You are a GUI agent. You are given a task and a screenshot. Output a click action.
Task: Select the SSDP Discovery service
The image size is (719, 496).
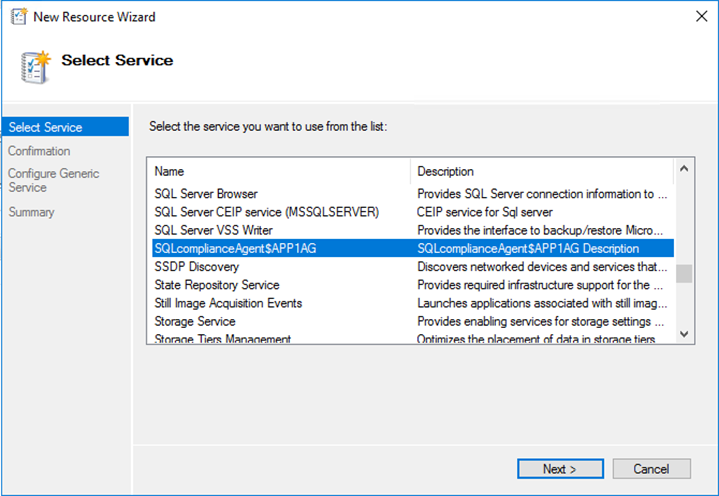pyautogui.click(x=197, y=267)
